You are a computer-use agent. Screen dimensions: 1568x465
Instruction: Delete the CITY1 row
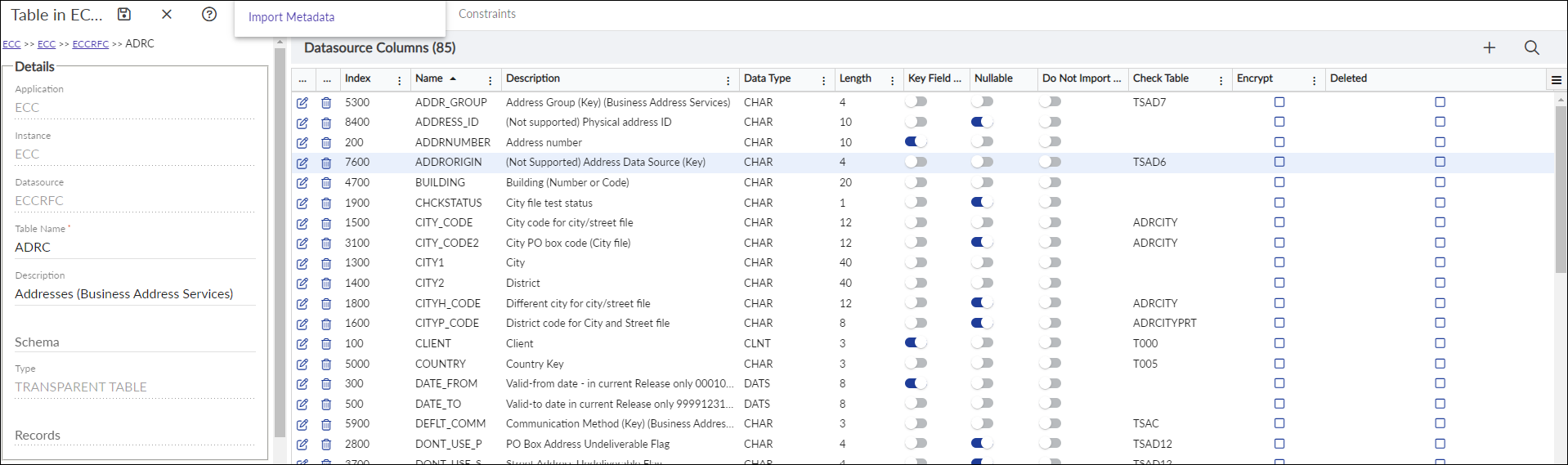pos(326,263)
